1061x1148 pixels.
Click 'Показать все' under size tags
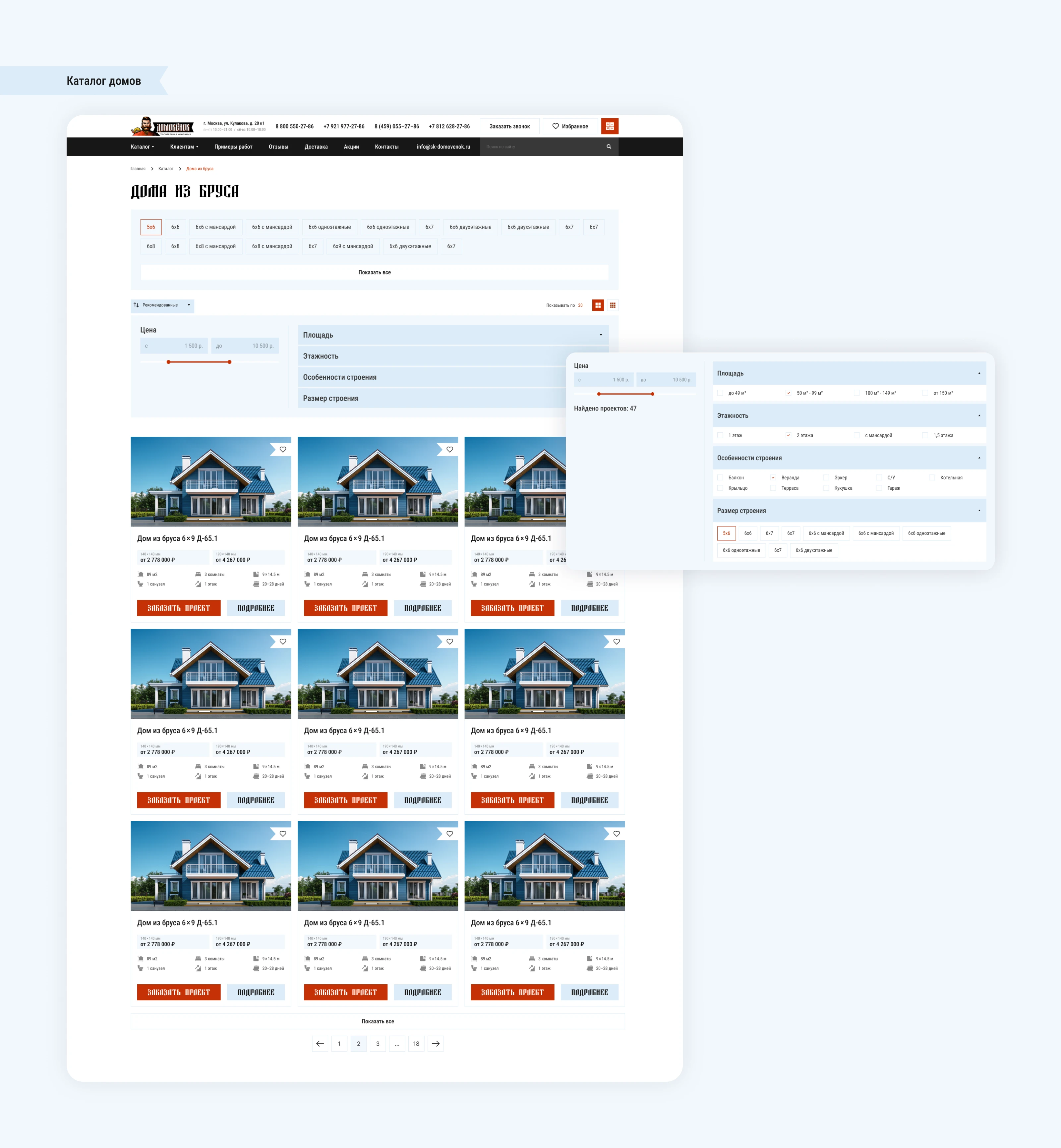(x=374, y=273)
